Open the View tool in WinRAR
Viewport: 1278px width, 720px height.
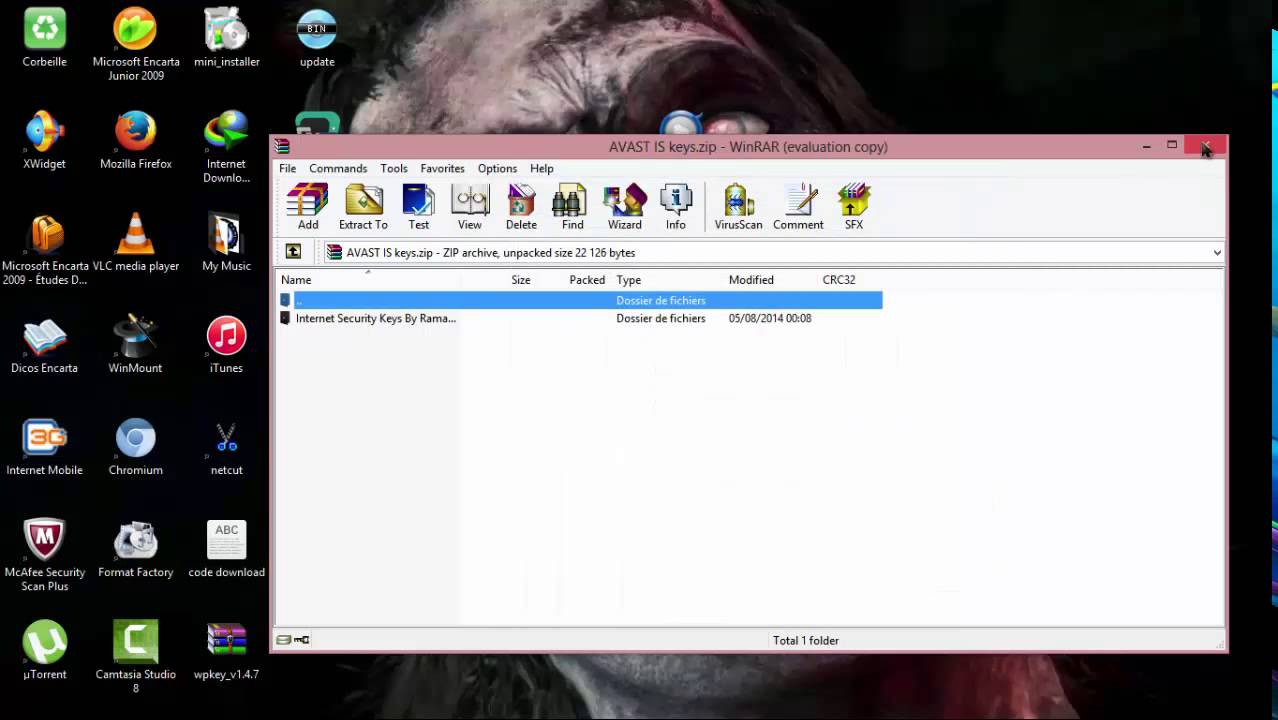pyautogui.click(x=470, y=207)
